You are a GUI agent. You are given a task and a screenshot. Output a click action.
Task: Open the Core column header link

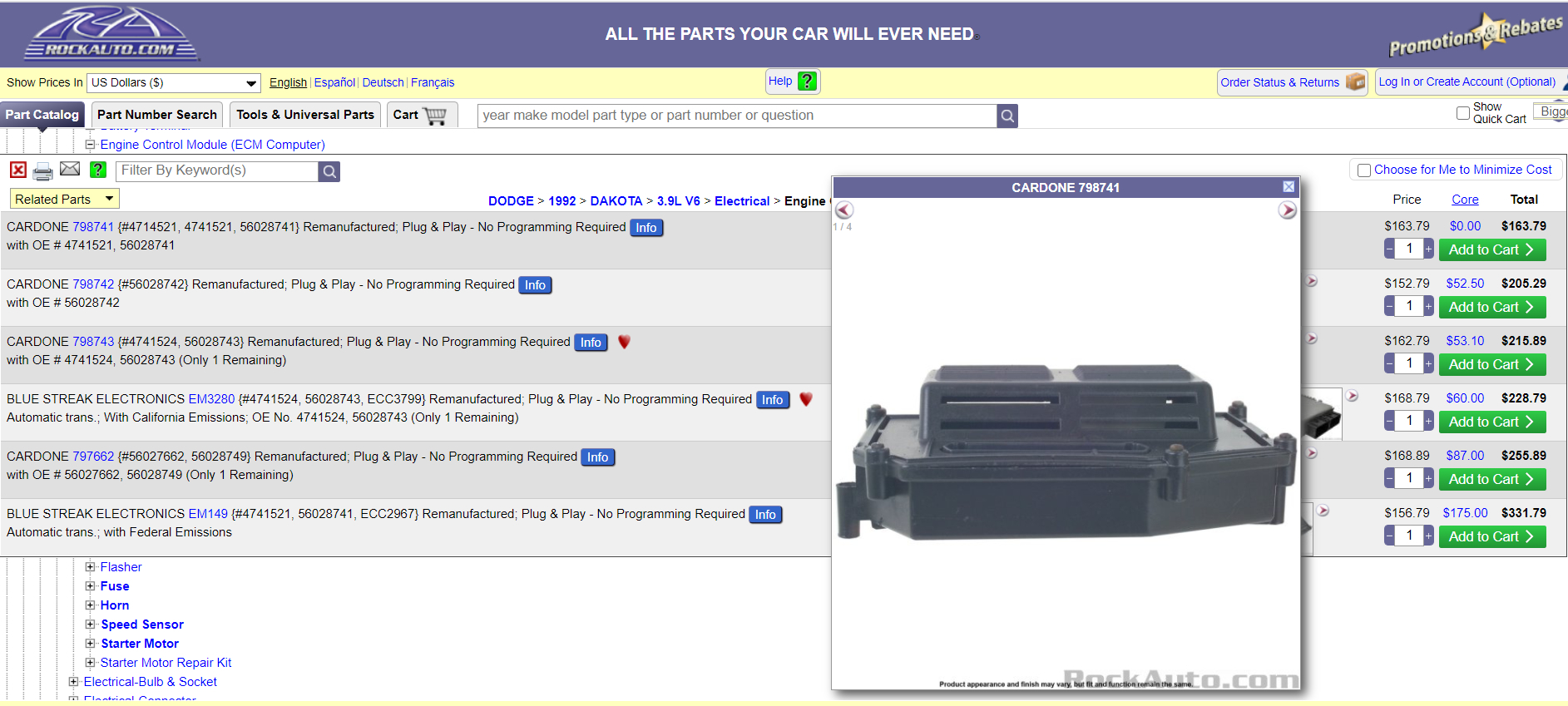click(x=1465, y=200)
